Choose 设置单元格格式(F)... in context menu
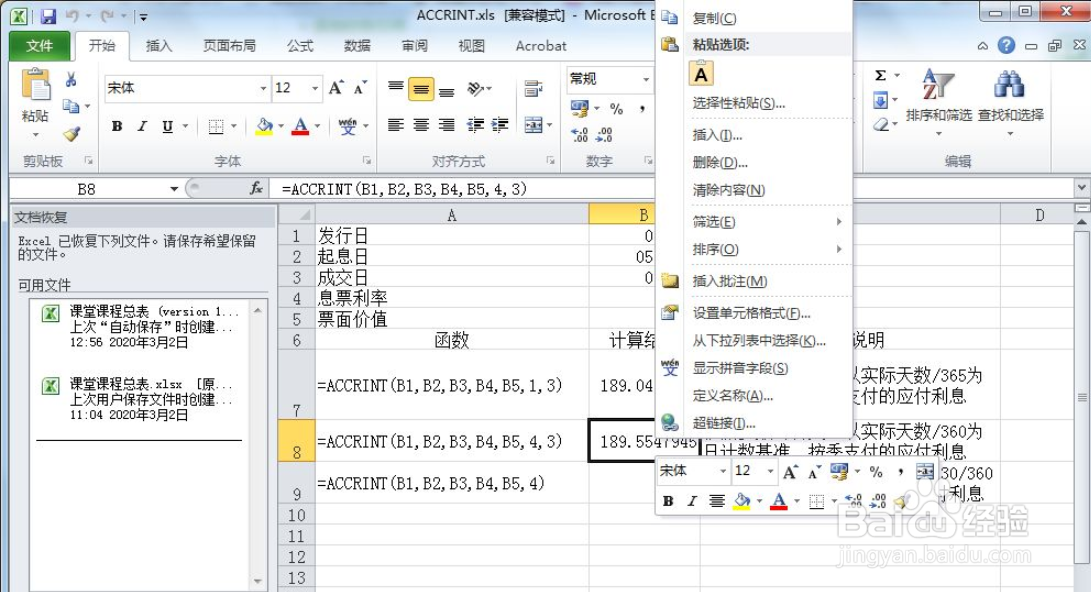Image resolution: width=1091 pixels, height=592 pixels. [754, 313]
